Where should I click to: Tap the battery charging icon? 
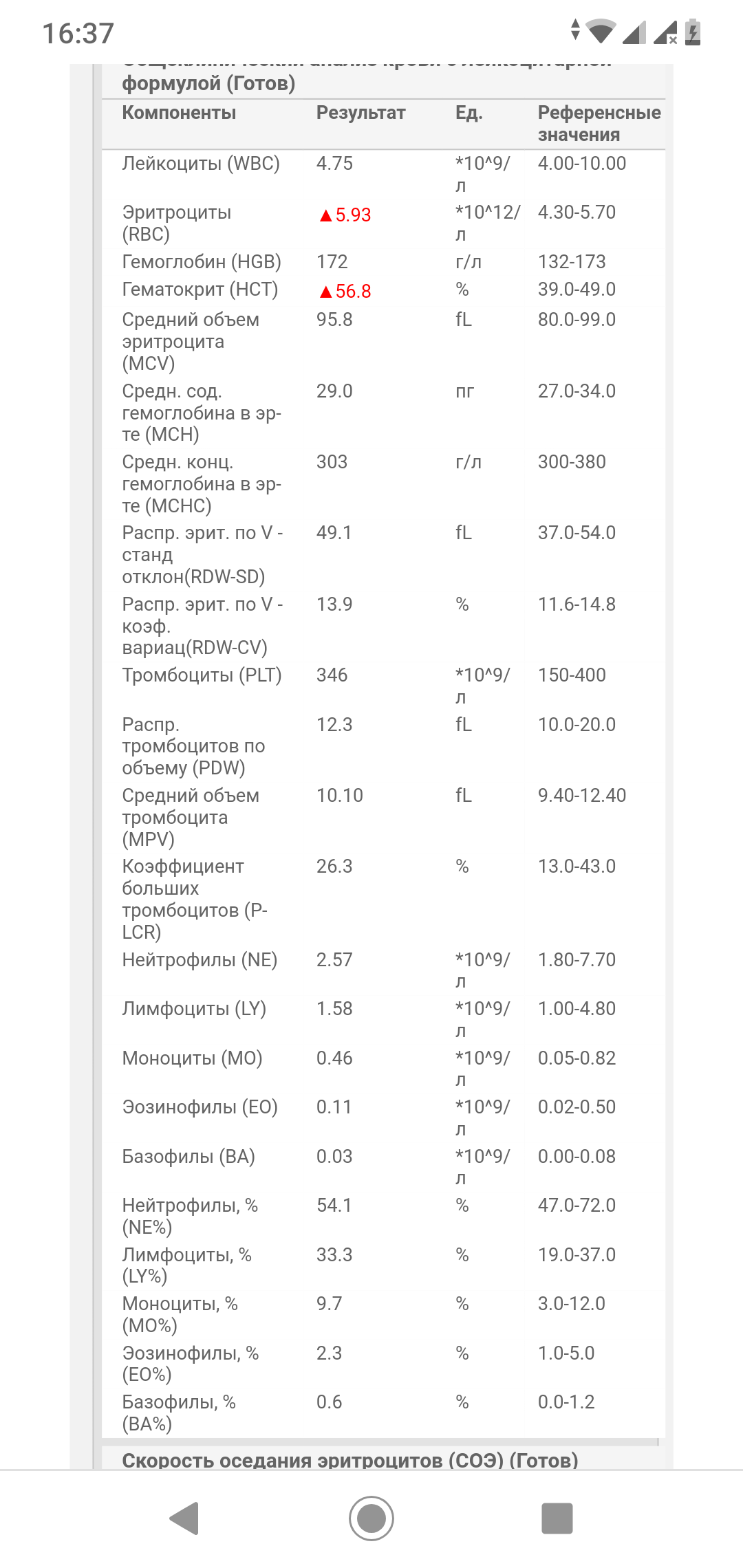point(693,32)
